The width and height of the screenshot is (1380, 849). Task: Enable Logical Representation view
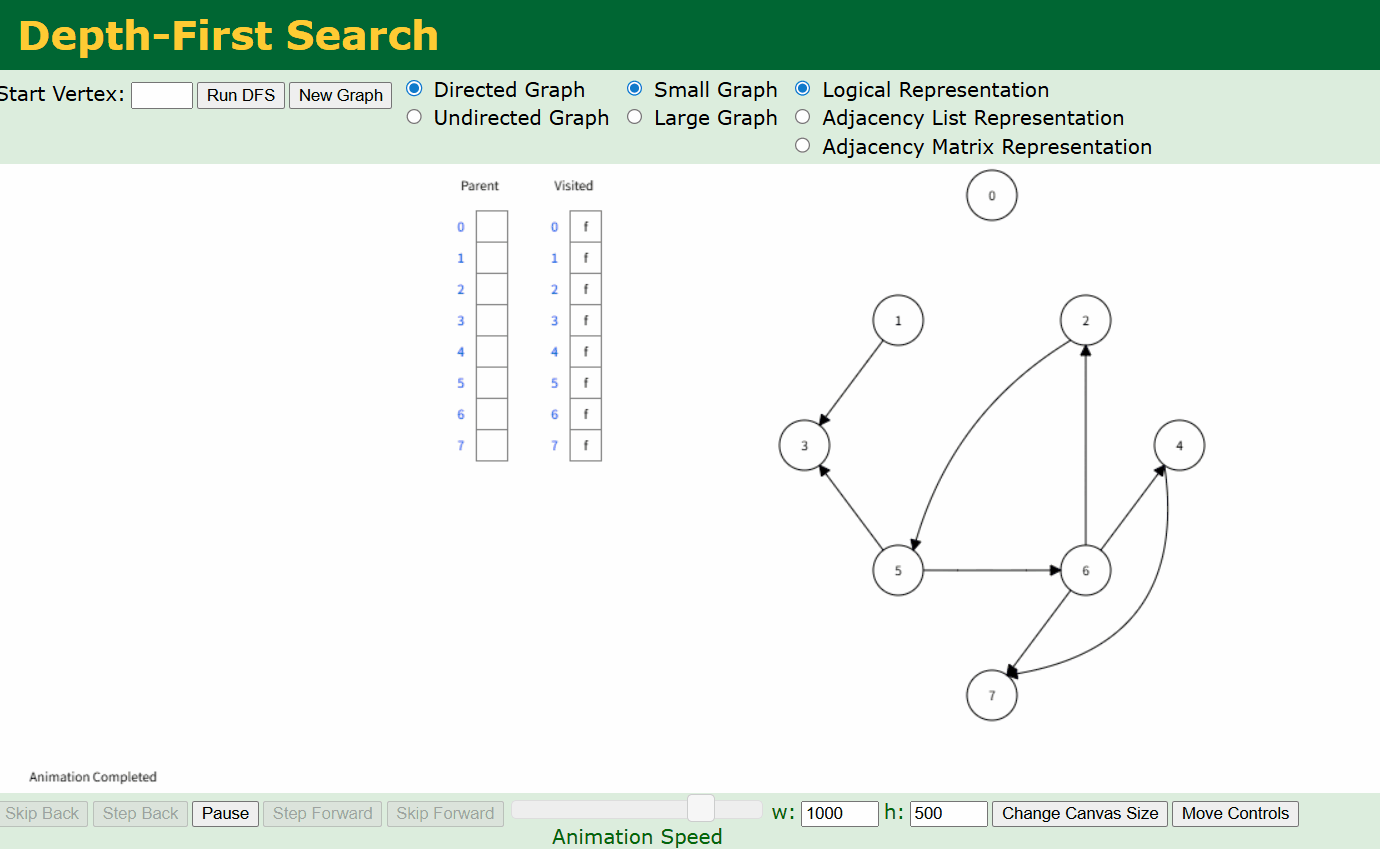click(802, 89)
